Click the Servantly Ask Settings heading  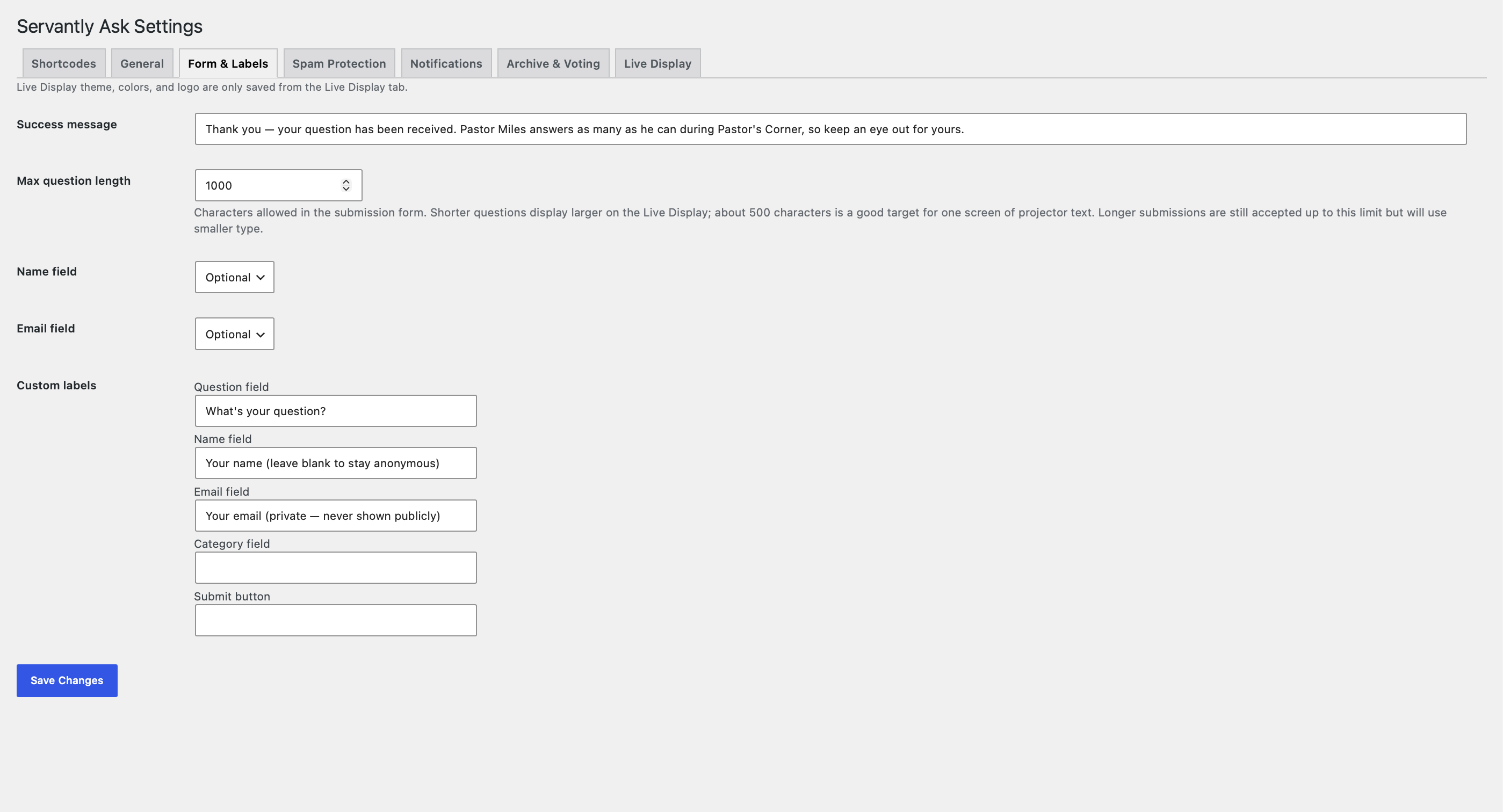[110, 26]
